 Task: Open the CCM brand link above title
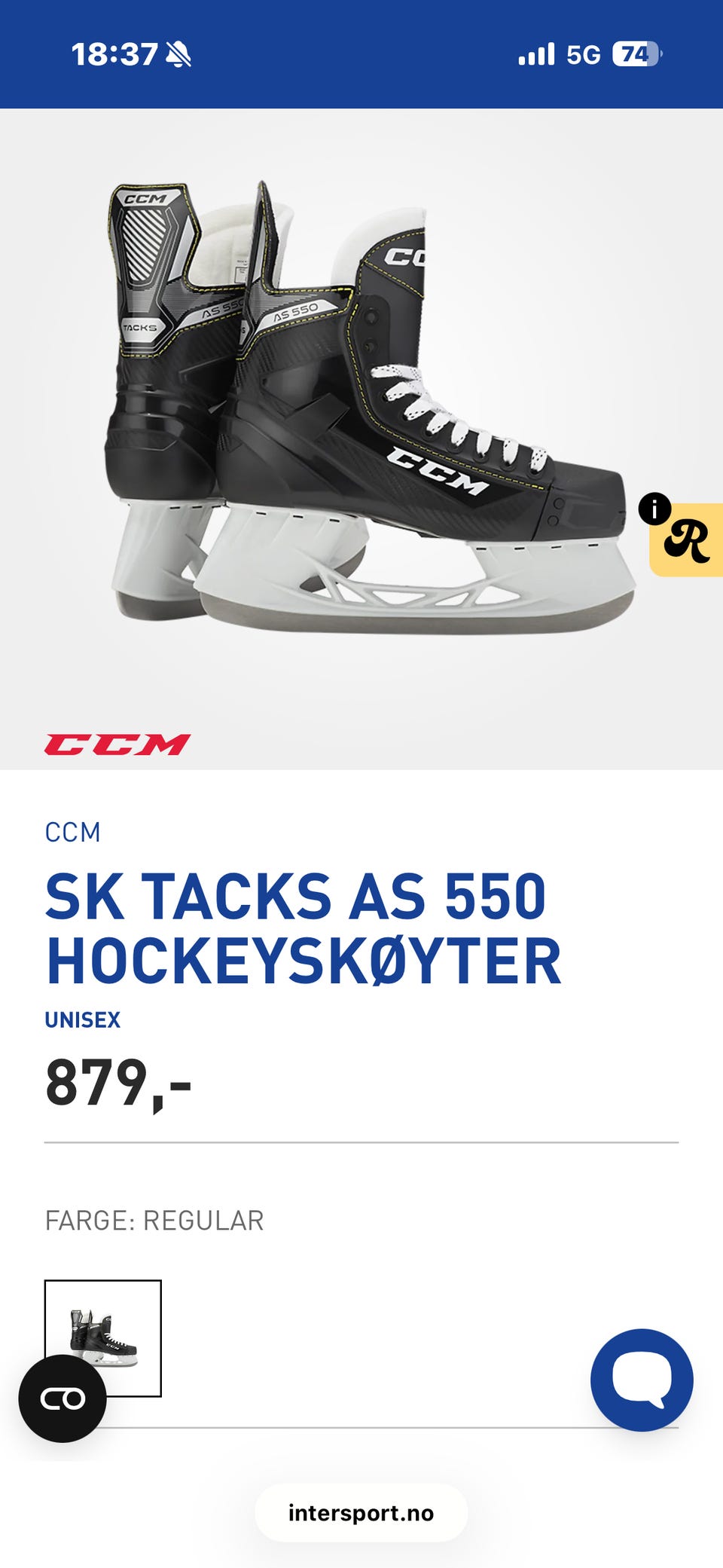(x=72, y=832)
